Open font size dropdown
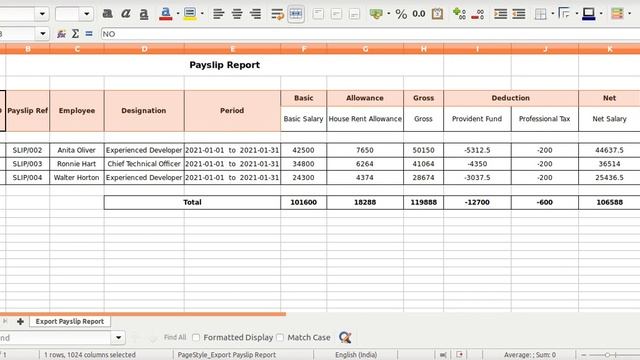This screenshot has height=360, width=640. [87, 14]
